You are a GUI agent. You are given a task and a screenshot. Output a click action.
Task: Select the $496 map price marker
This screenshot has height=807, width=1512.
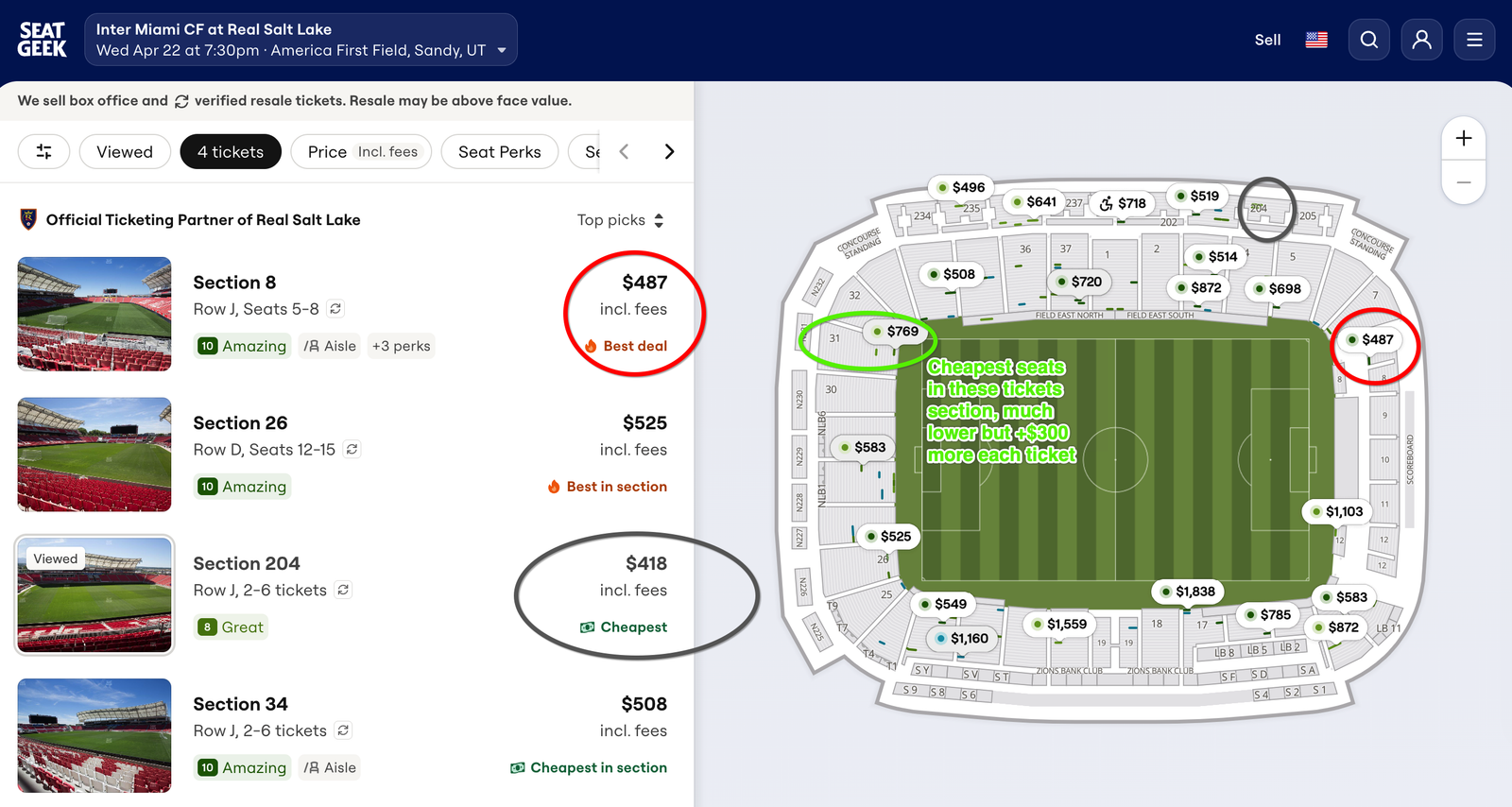tap(959, 187)
